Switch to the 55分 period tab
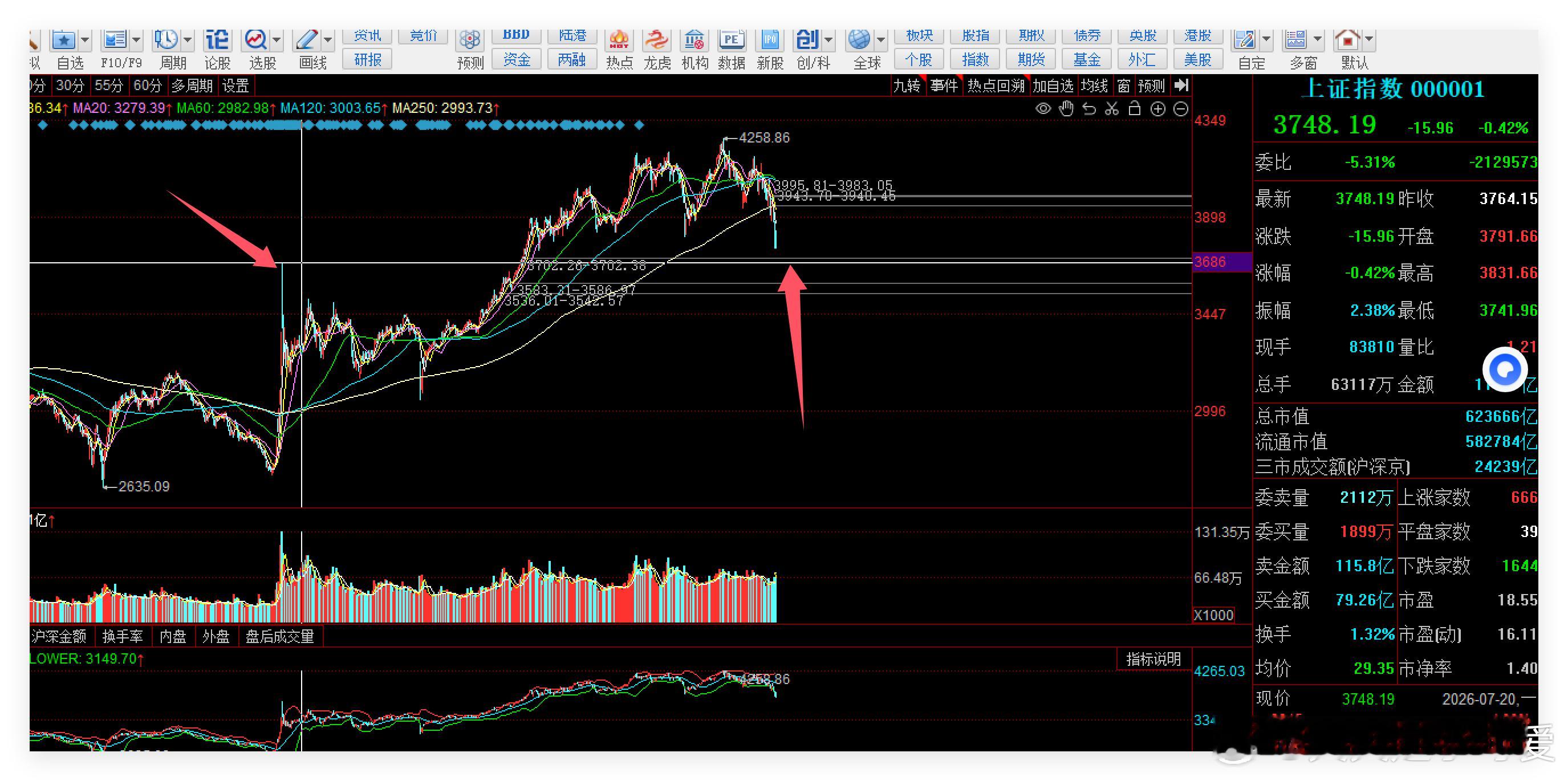This screenshot has width=1568, height=781. 109,86
